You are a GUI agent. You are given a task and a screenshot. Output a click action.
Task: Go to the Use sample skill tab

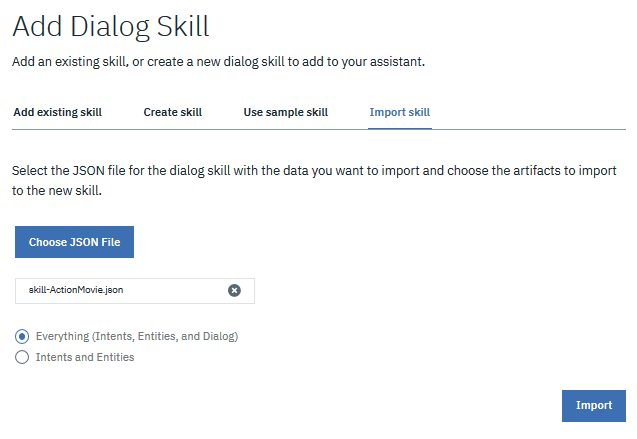[x=286, y=112]
